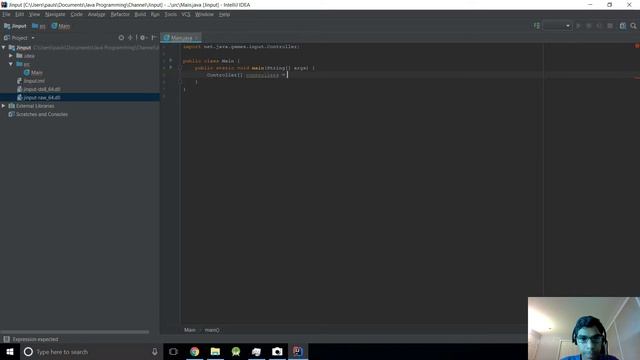This screenshot has width=640, height=360.
Task: Click run gutter icon beside class Main
Action: pos(171,60)
